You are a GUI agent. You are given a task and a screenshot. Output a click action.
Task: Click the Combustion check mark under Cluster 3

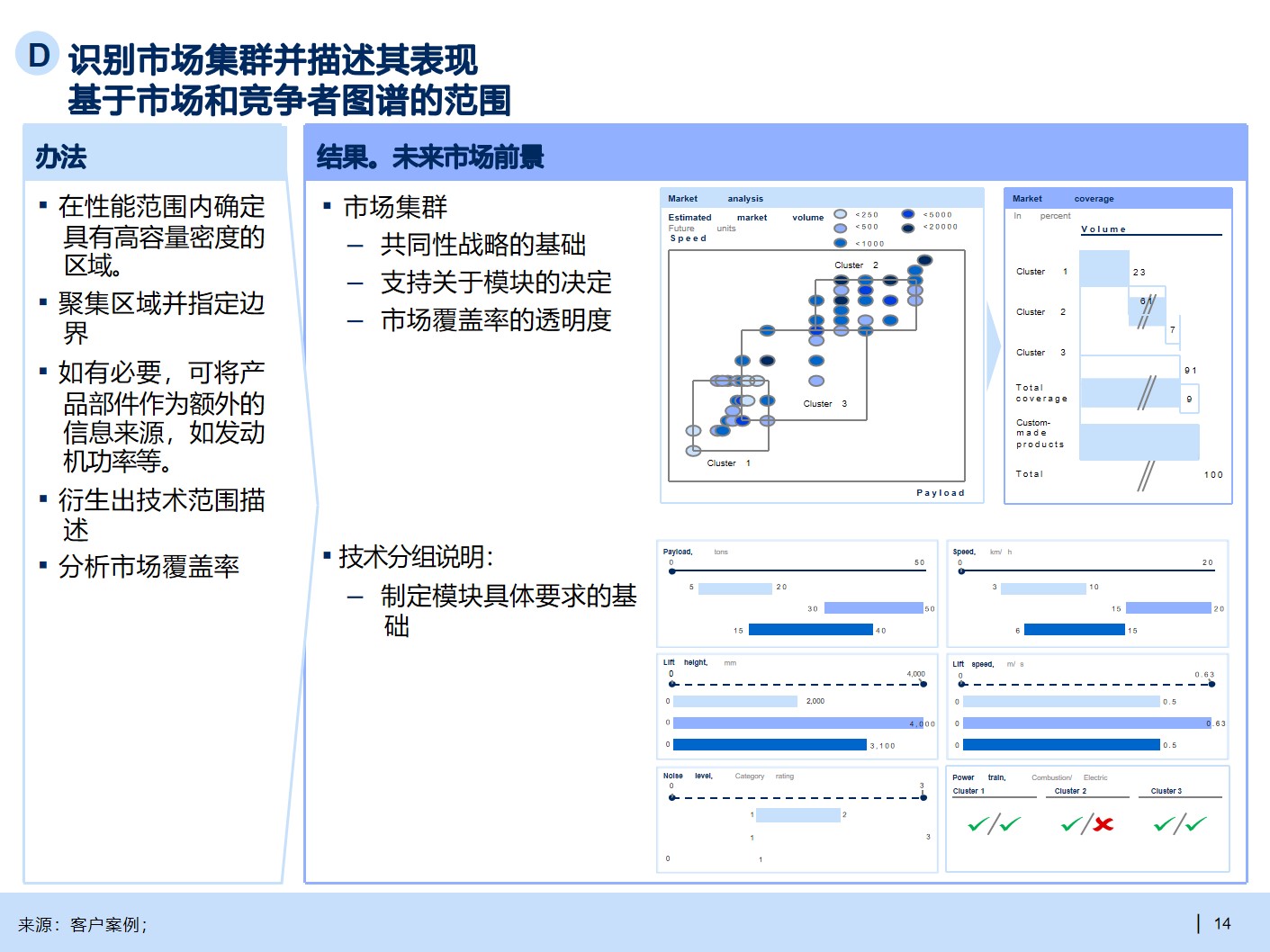[1166, 823]
